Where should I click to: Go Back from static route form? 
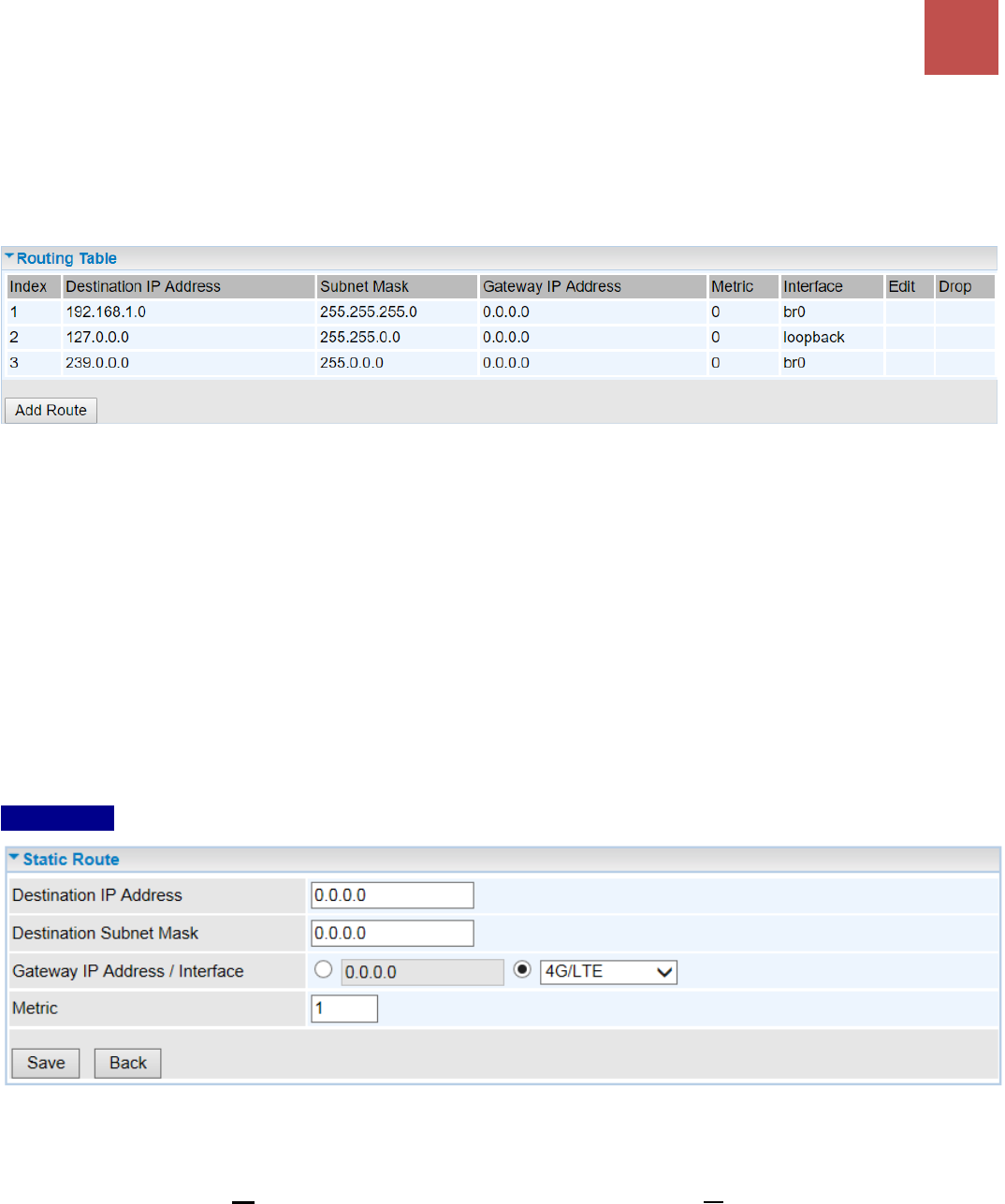click(x=128, y=1063)
